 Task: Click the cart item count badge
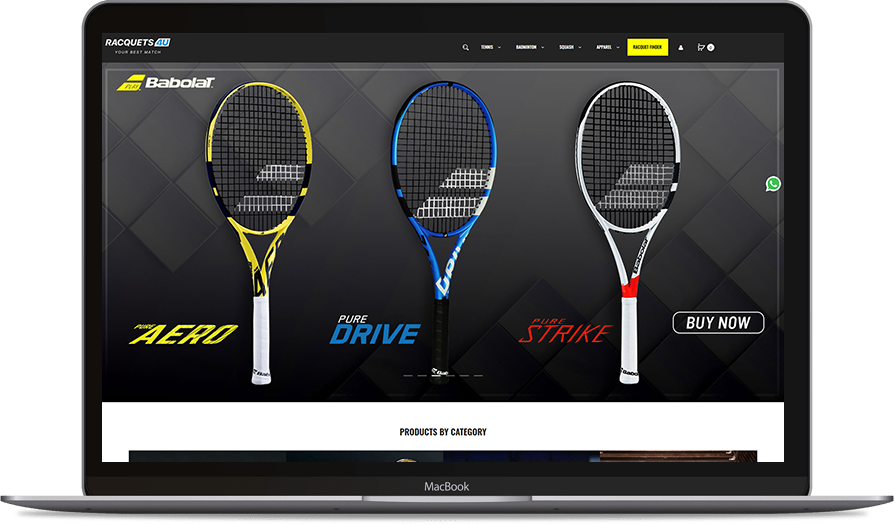pos(710,47)
